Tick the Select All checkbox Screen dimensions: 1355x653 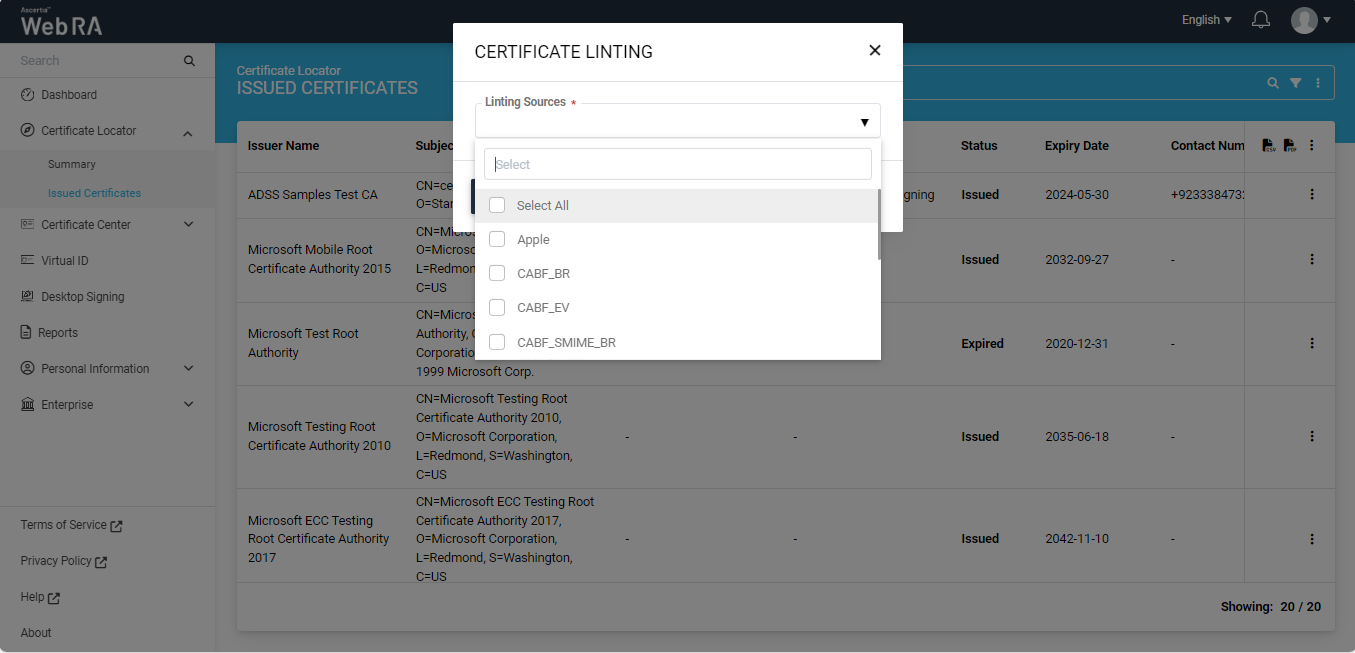coord(497,206)
